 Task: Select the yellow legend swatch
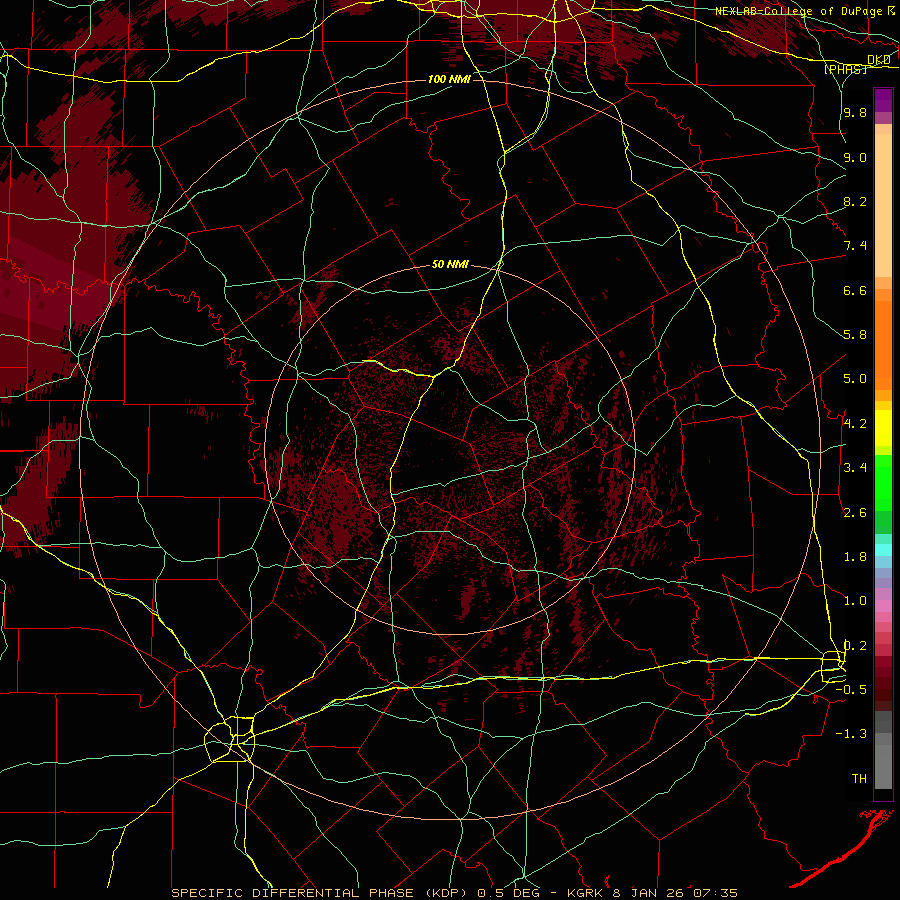tap(883, 428)
